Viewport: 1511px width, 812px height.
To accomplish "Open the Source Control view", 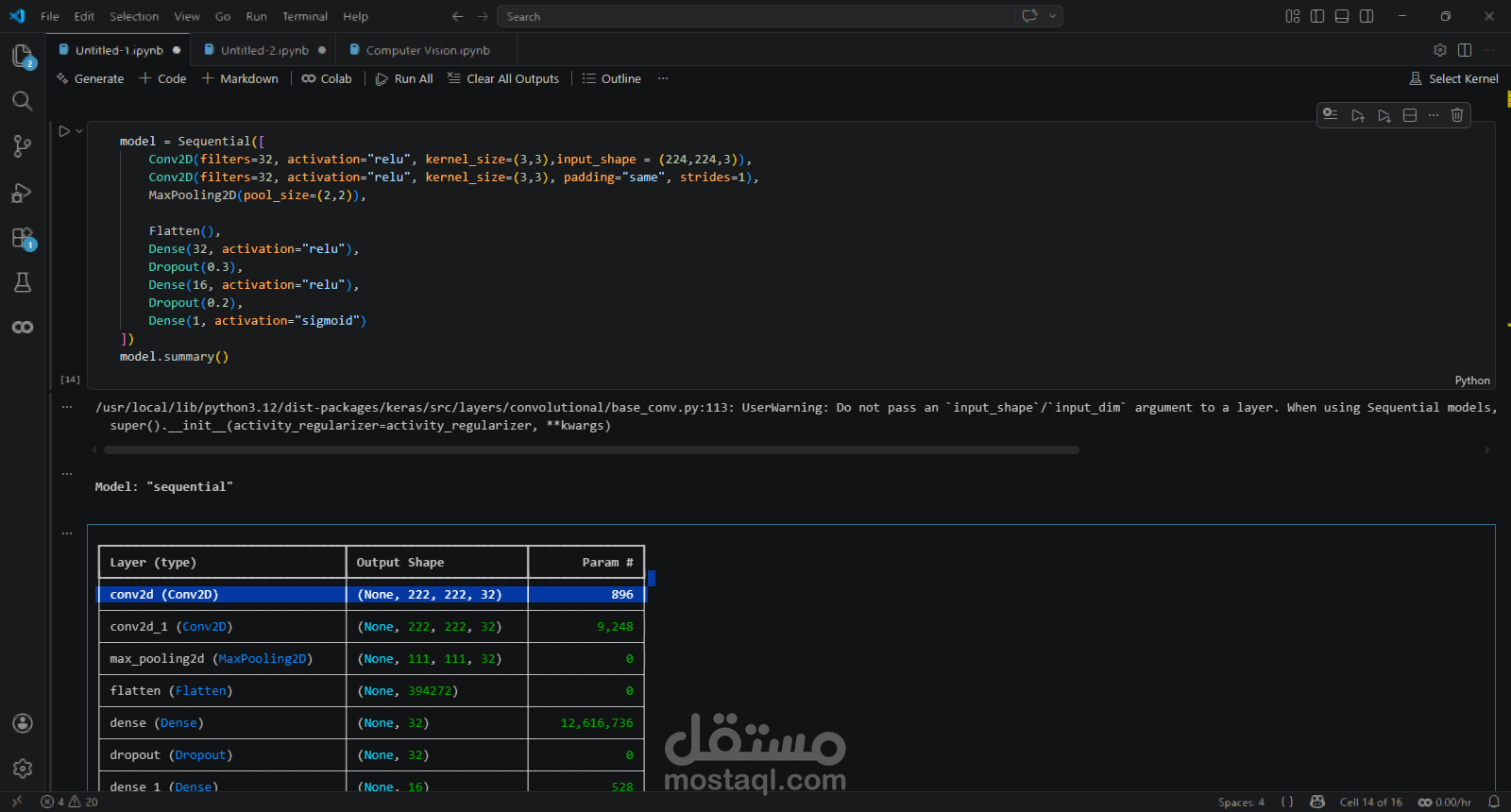I will (23, 145).
